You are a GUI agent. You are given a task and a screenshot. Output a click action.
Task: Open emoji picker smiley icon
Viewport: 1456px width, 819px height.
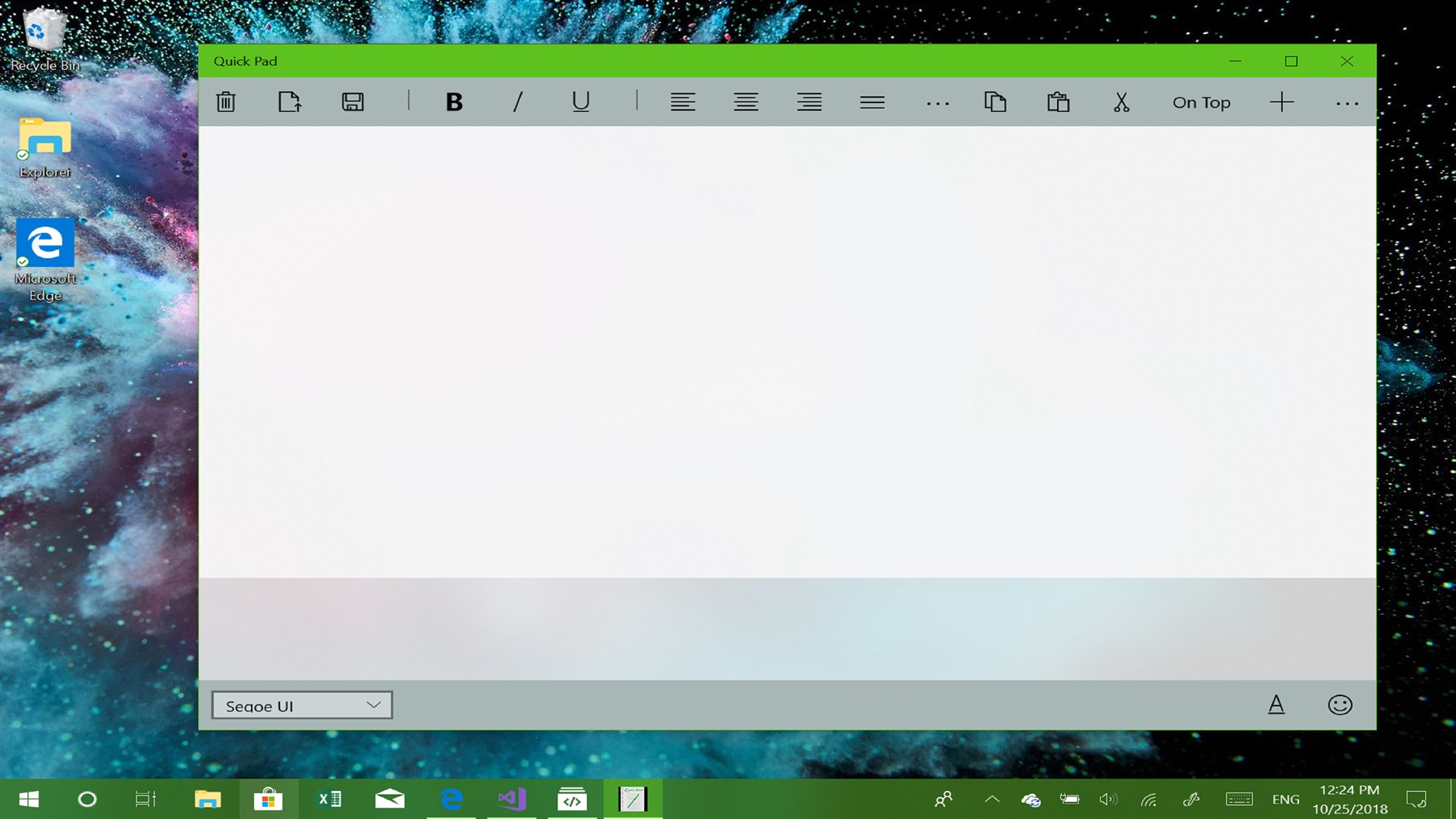(x=1340, y=704)
